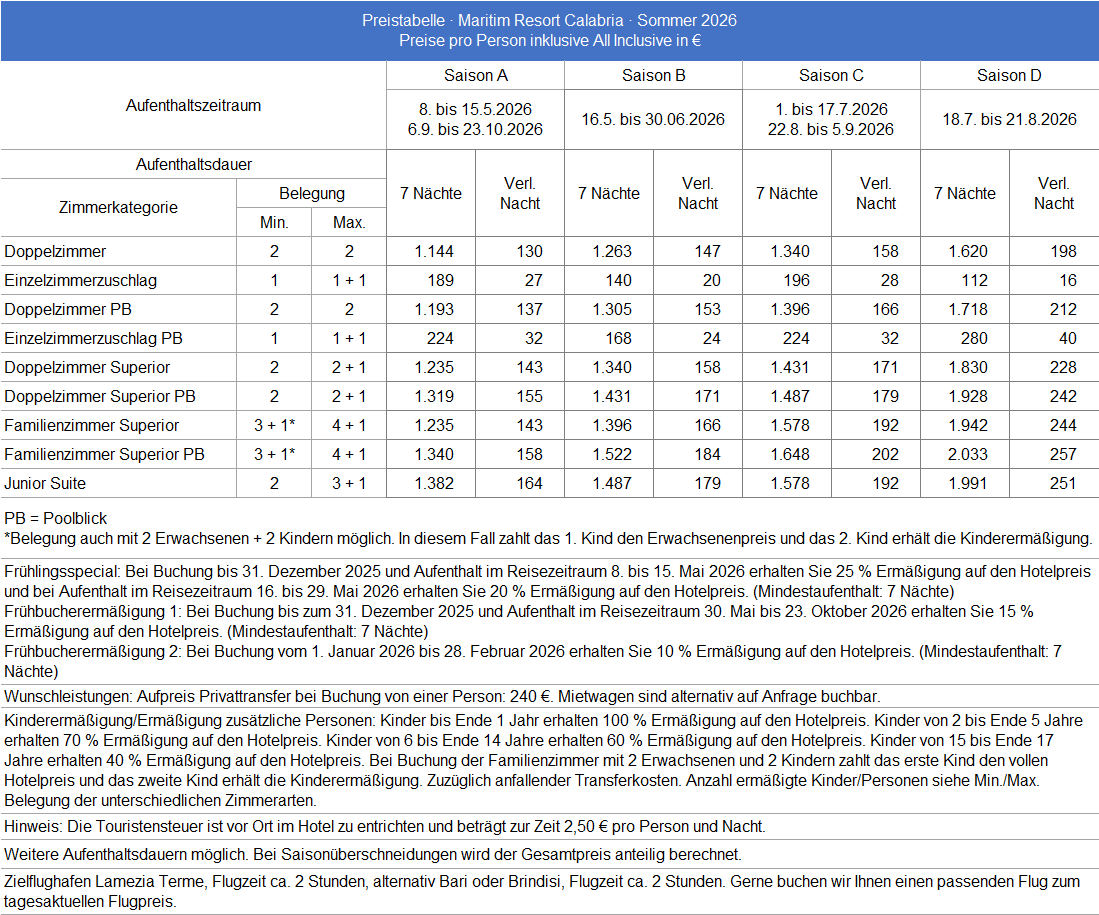Select the Saison A column header

coord(475,76)
